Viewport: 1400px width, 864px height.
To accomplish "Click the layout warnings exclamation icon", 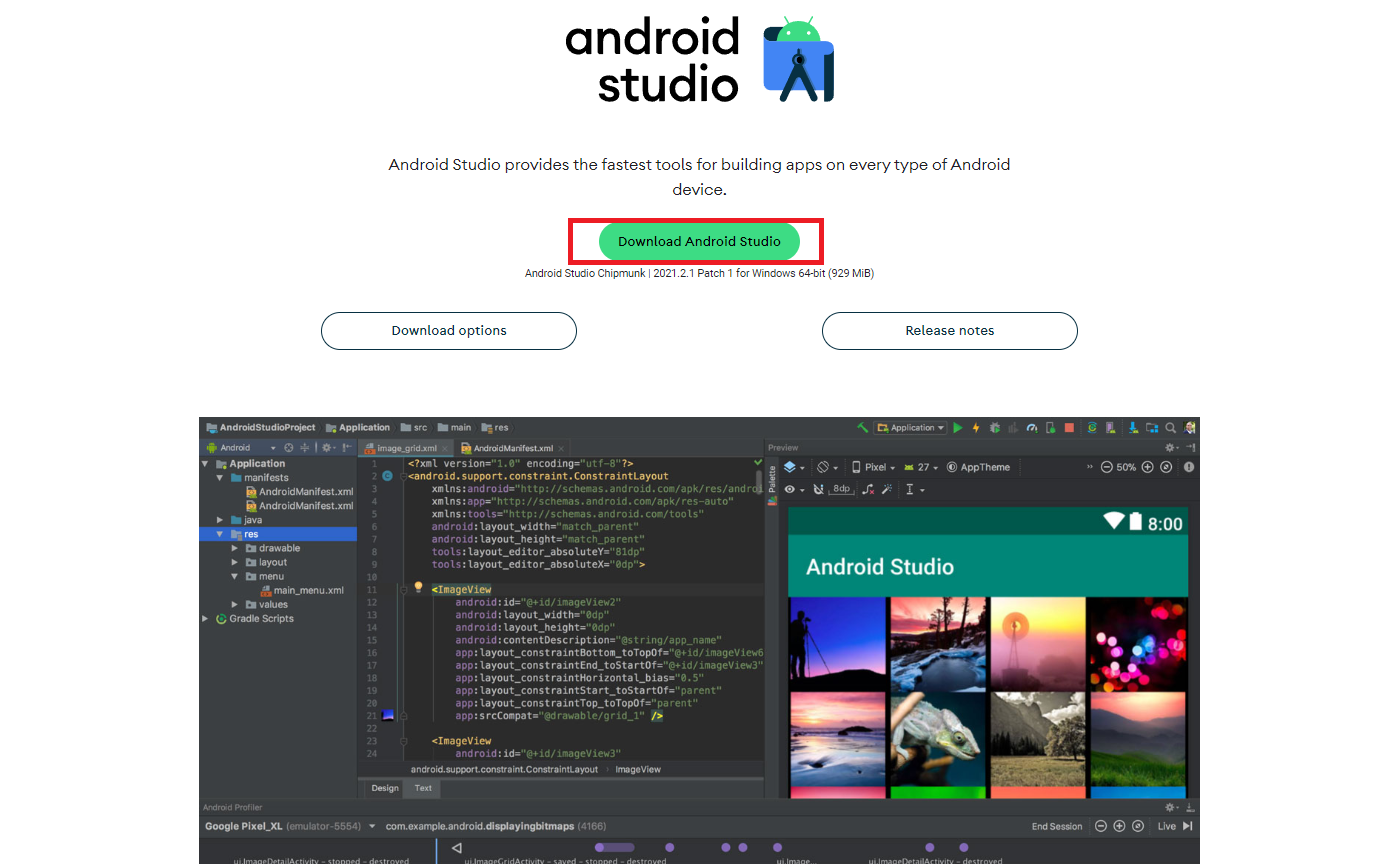I will [x=1189, y=467].
